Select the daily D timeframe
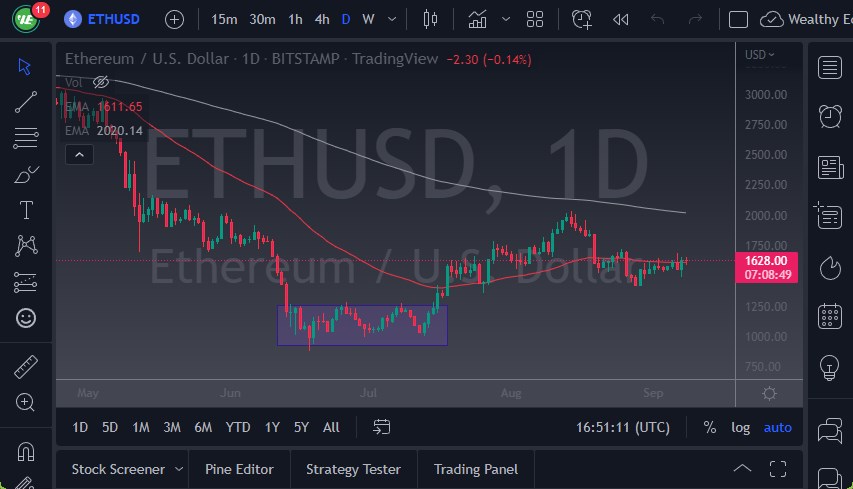The width and height of the screenshot is (853, 489). (x=346, y=20)
